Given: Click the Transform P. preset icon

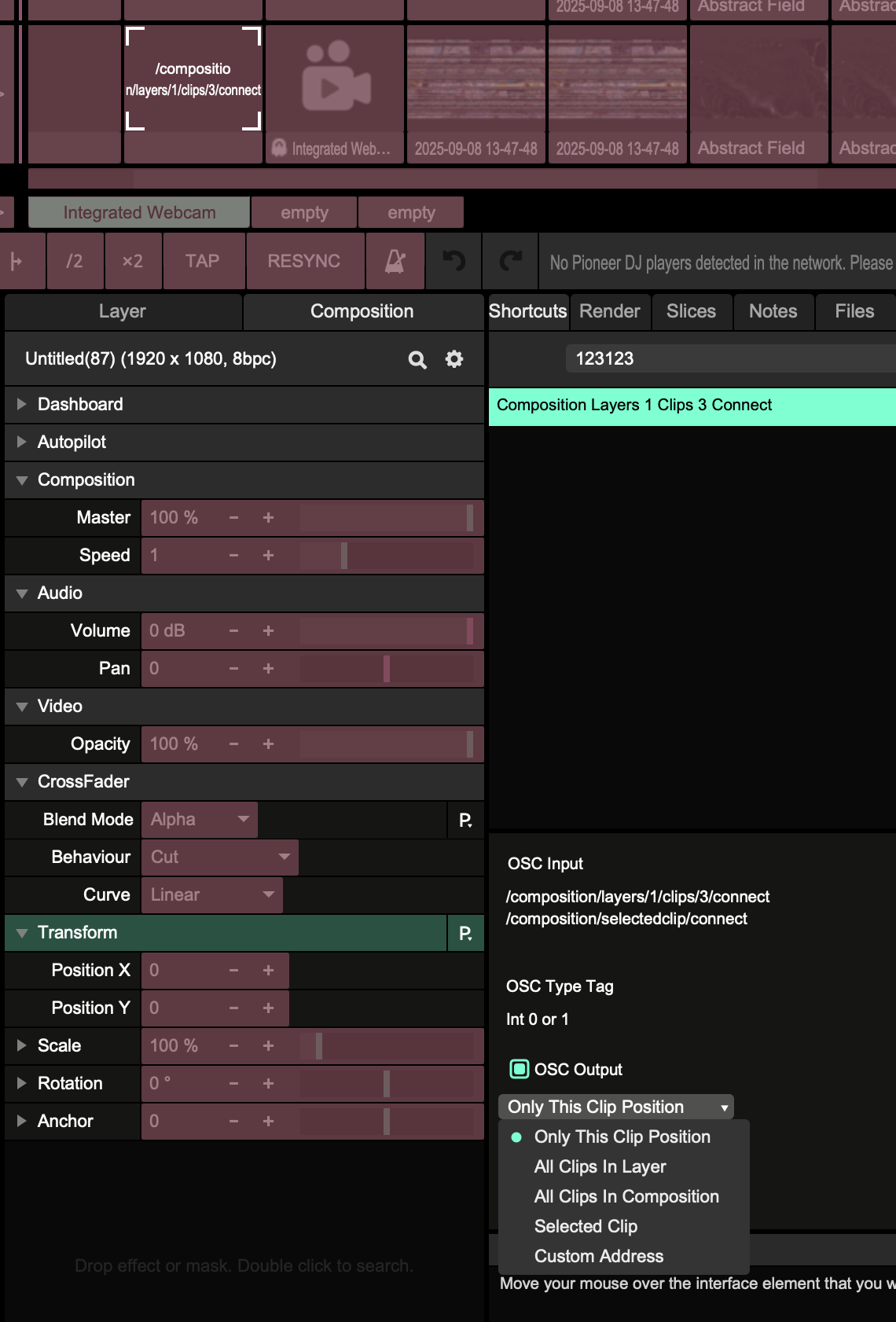Looking at the screenshot, I should [465, 934].
